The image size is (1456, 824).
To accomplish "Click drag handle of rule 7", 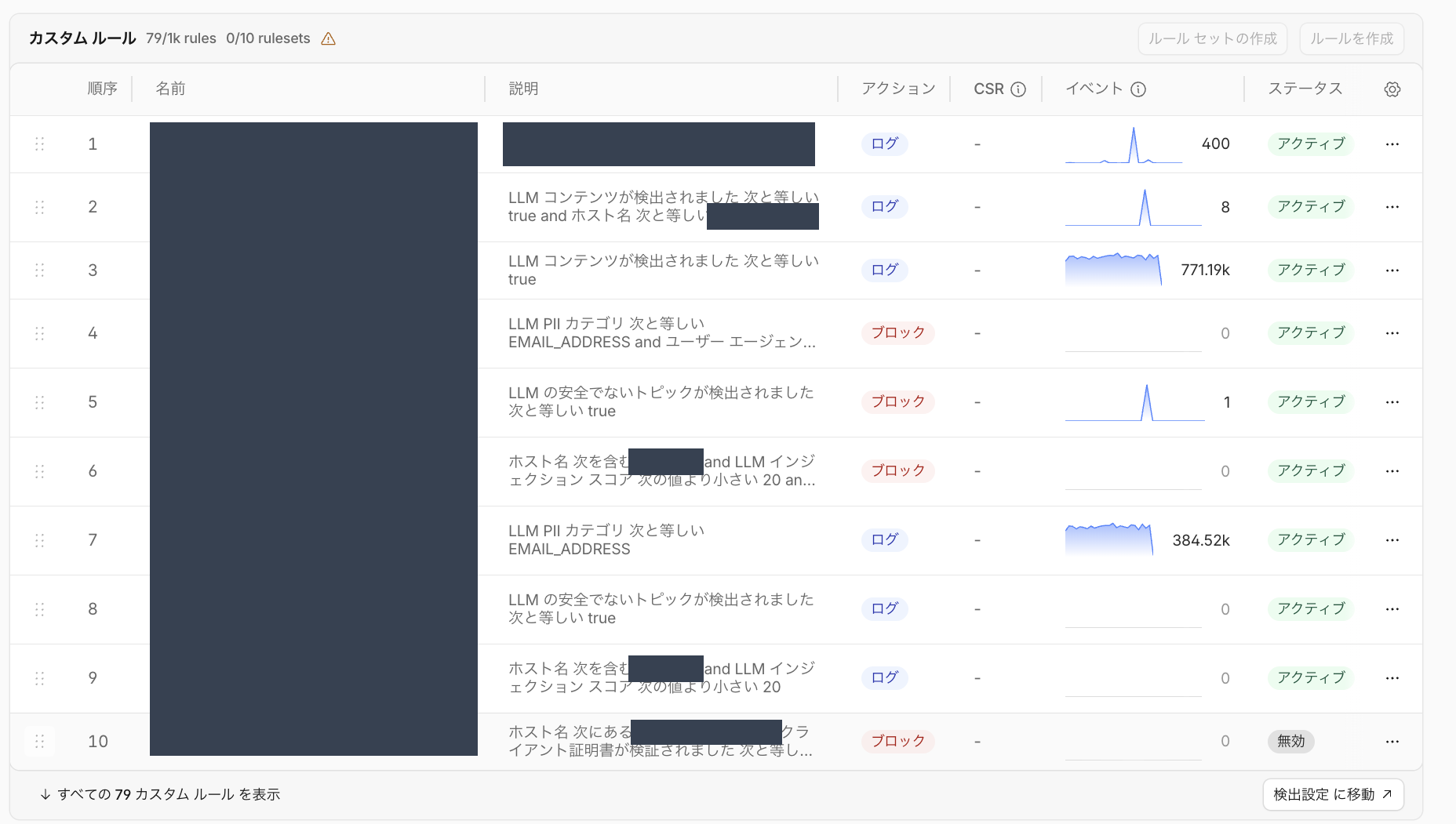I will (x=40, y=540).
